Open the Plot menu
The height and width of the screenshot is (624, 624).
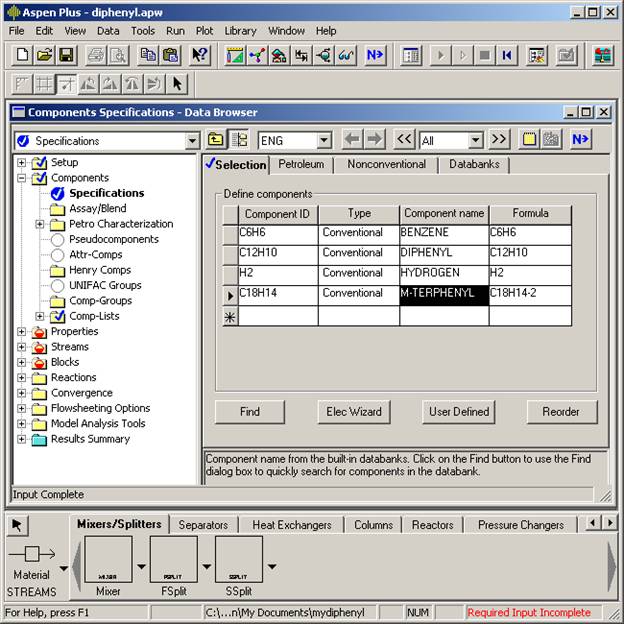point(204,31)
